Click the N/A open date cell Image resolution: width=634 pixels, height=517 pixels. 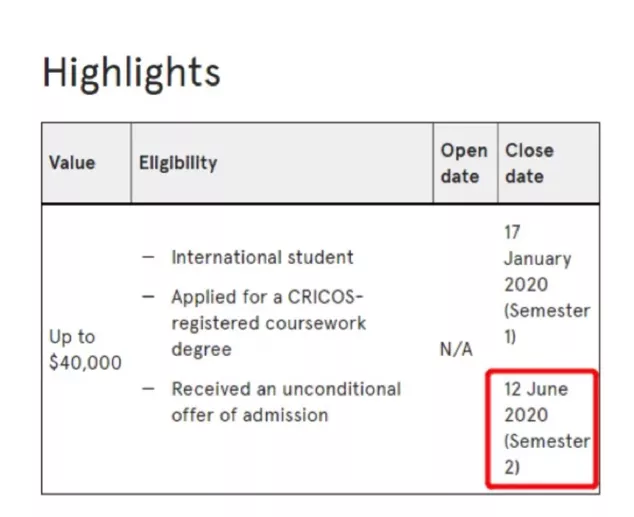click(x=456, y=350)
